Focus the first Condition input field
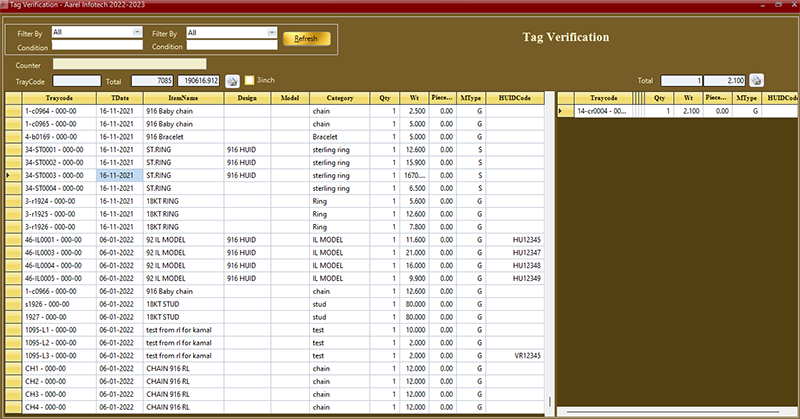Image resolution: width=800 pixels, height=419 pixels. (x=97, y=45)
